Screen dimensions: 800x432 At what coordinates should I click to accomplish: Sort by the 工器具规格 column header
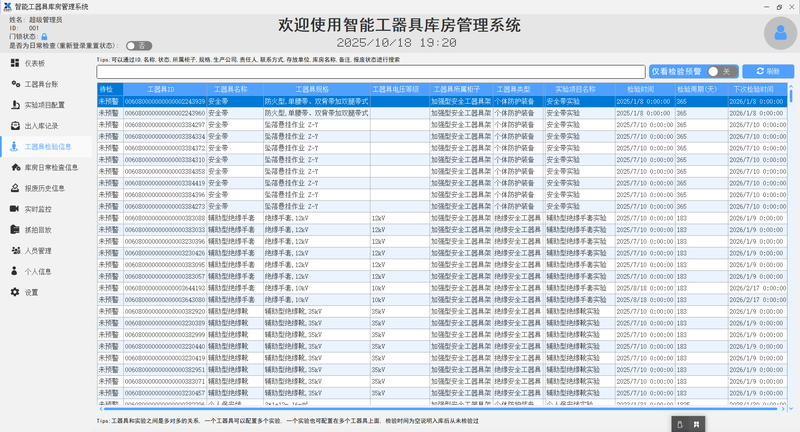tap(317, 89)
